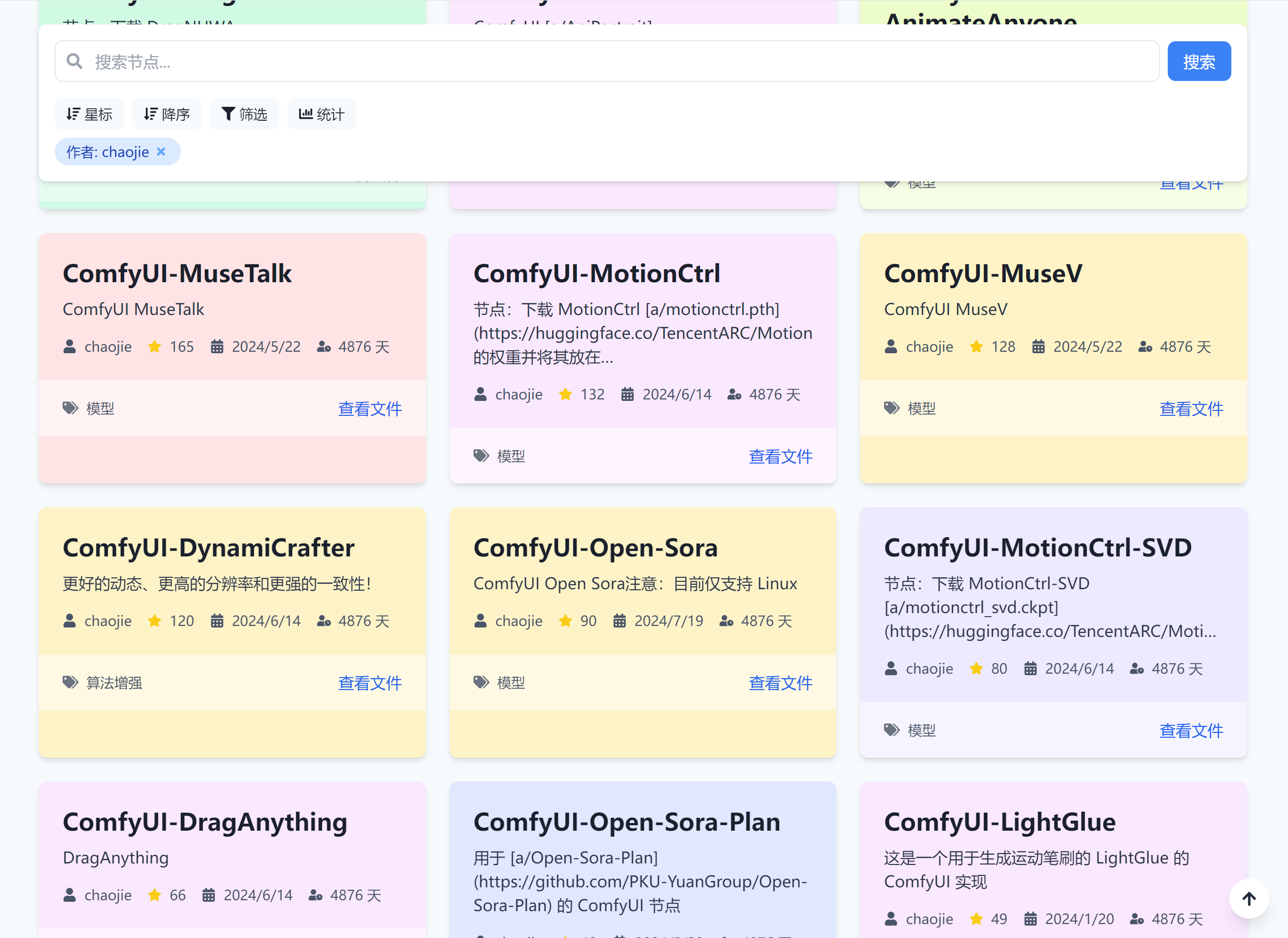Image resolution: width=1288 pixels, height=938 pixels.
Task: Click calendar icon beside 2024/1/20
Action: click(x=1030, y=919)
